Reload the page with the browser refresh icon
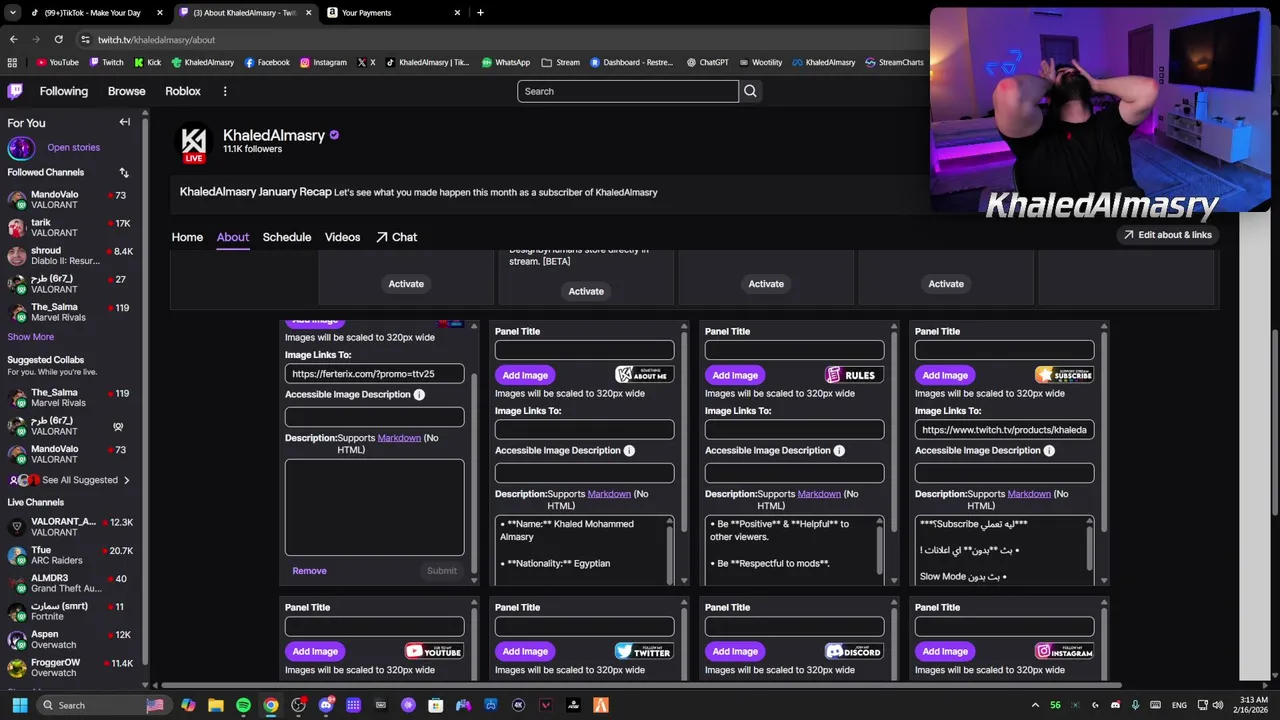The image size is (1280, 720). pos(58,39)
